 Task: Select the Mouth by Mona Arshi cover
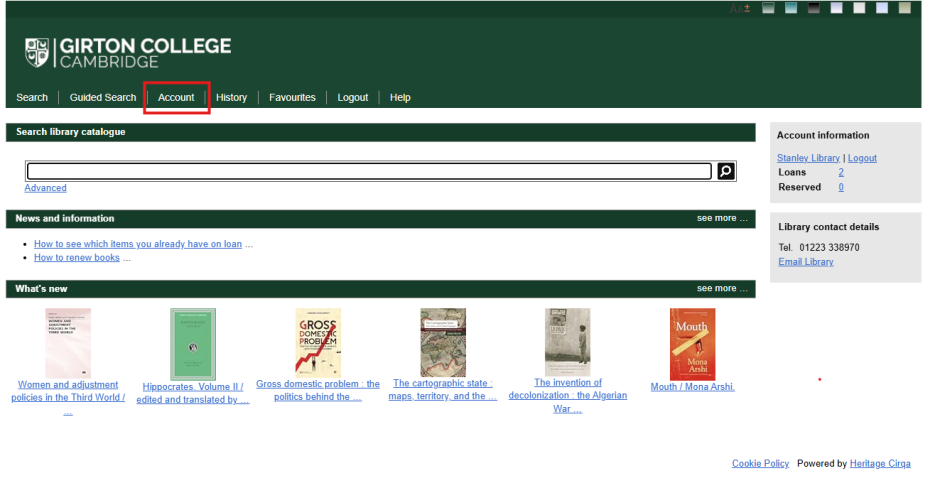[692, 343]
